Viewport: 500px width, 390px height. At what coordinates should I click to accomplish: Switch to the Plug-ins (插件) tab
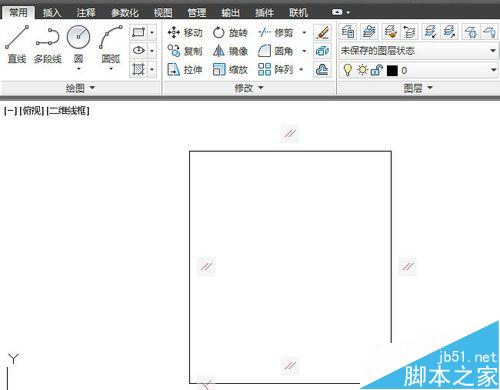264,13
